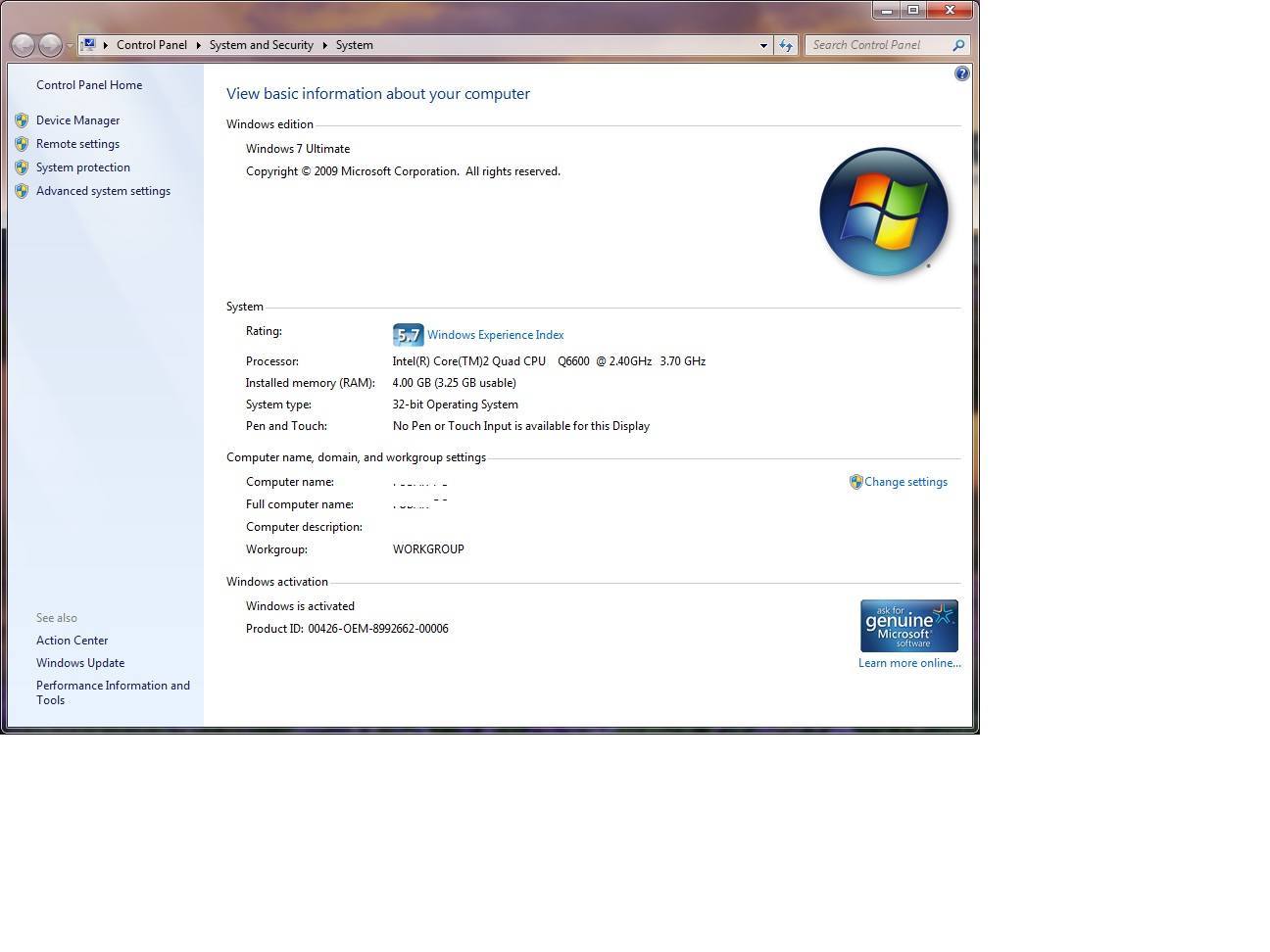Minimize the System window

click(x=887, y=10)
